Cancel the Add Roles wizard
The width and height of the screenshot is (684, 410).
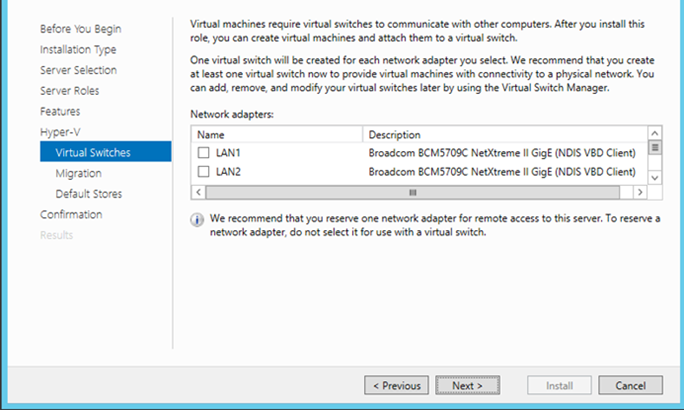pos(630,386)
